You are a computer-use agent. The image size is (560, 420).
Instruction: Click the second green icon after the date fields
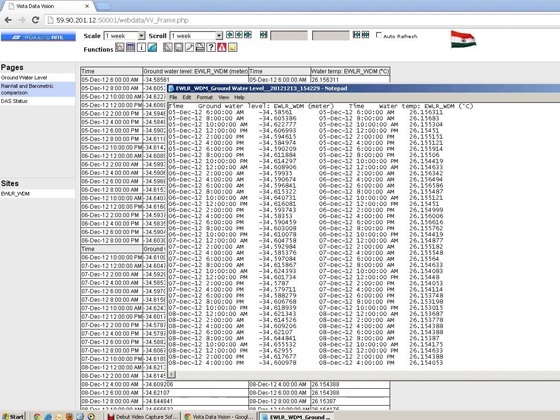pyautogui.click(x=365, y=35)
